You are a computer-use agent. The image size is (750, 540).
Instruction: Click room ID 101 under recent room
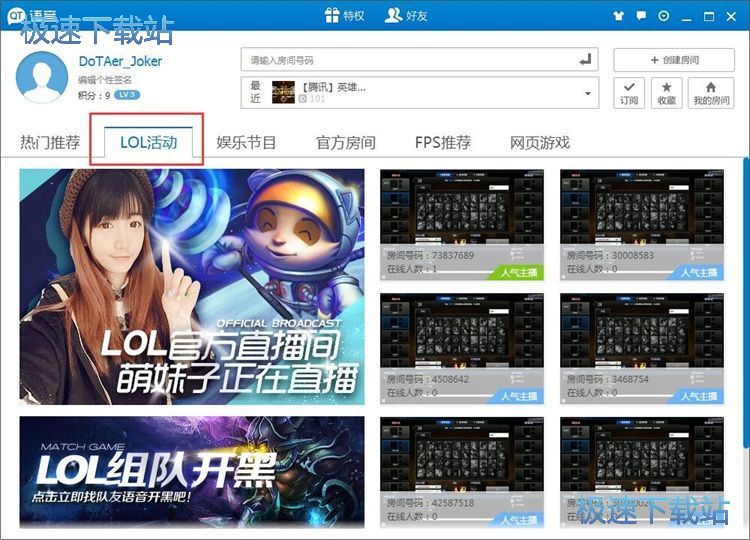pos(312,99)
